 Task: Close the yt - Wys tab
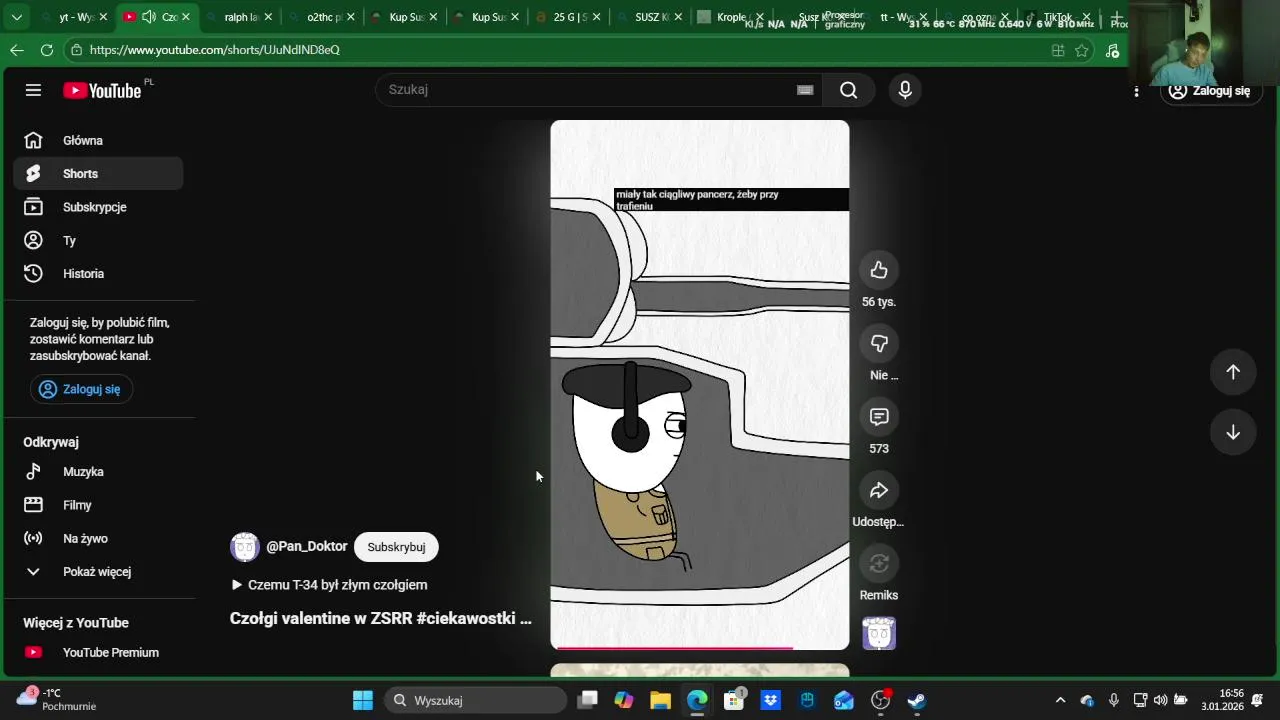[103, 17]
